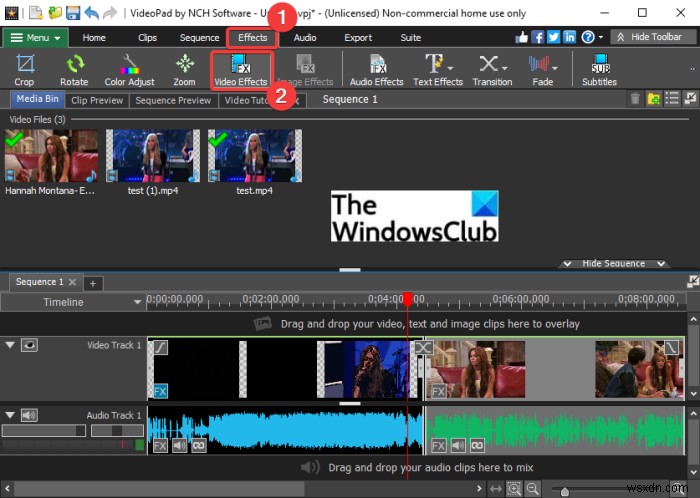
Task: Adjust Audio Track 1 volume slider
Action: click(44, 431)
